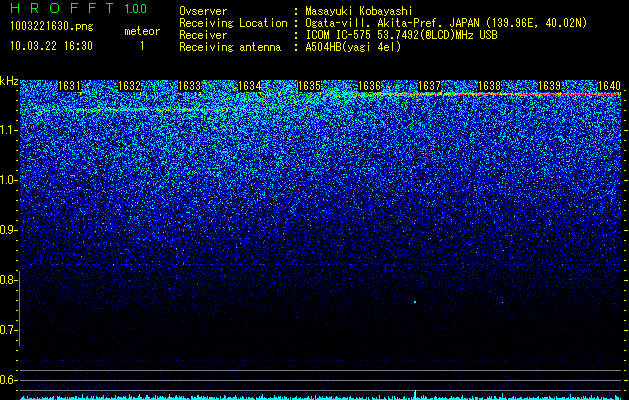This screenshot has height=400, width=629.
Task: Click the HROFFT 1.0.0 title text
Action: click(x=78, y=8)
